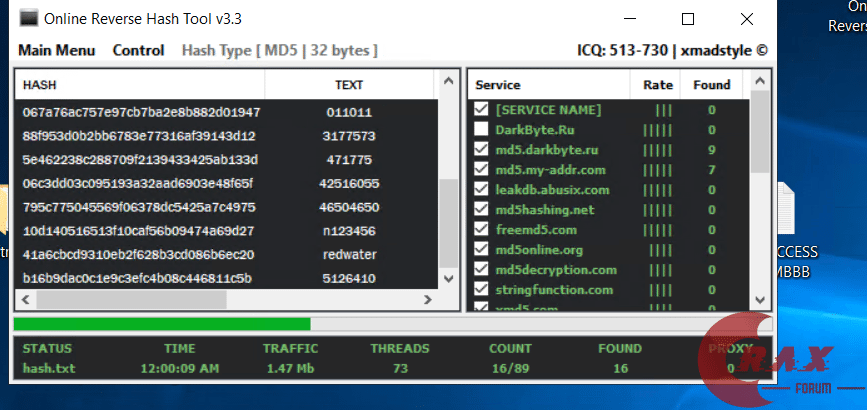Click service list scroll up arrow

coord(760,81)
